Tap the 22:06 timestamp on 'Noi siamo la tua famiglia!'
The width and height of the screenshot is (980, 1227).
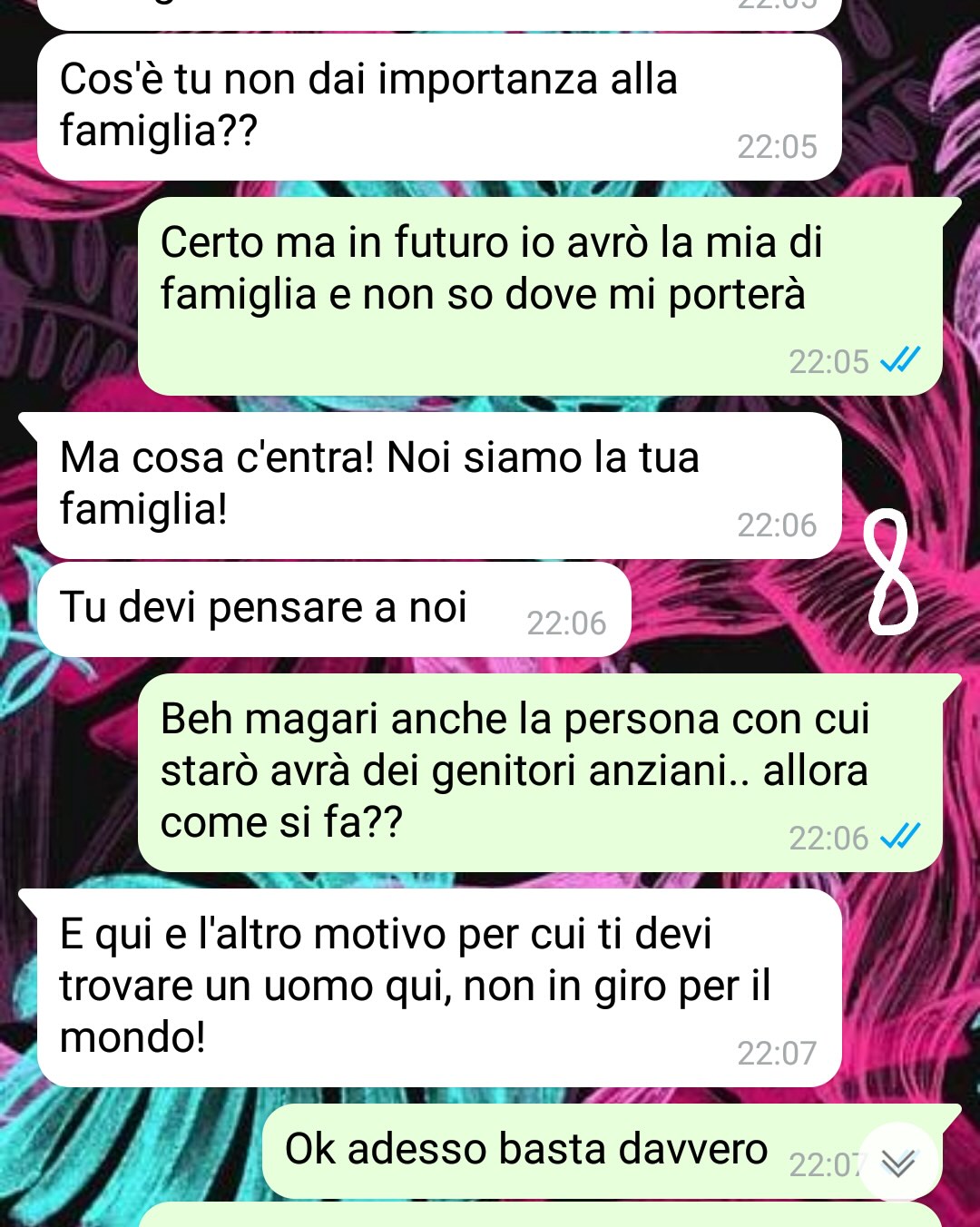click(x=777, y=525)
